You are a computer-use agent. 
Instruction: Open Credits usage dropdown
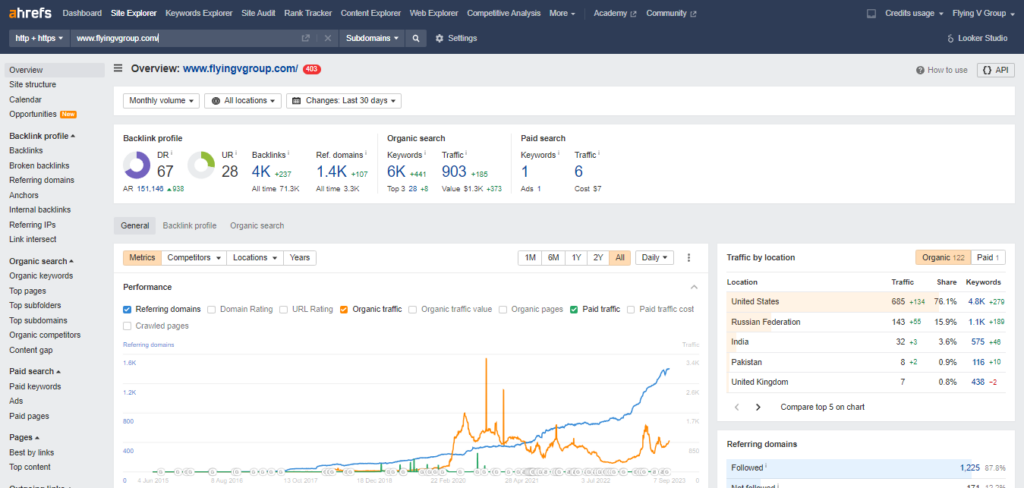click(x=914, y=13)
